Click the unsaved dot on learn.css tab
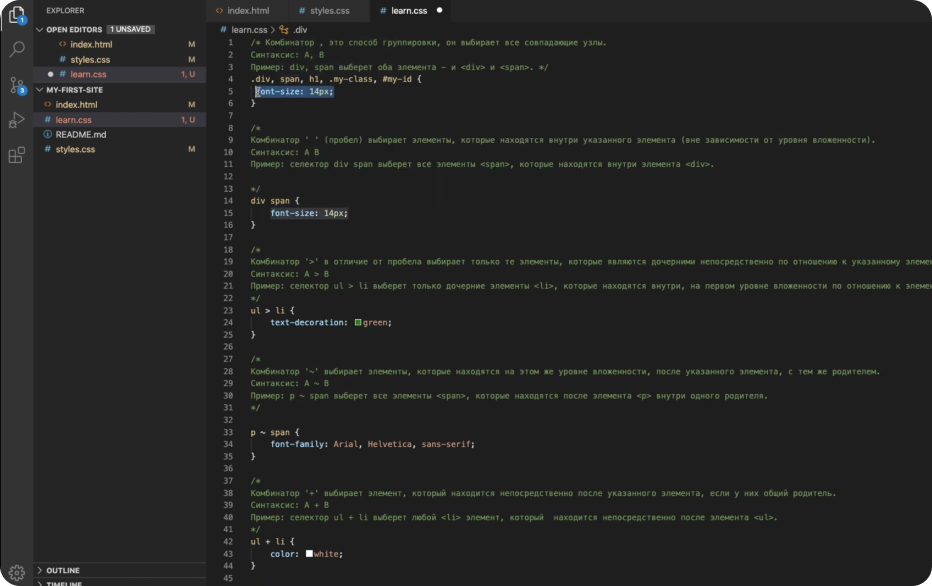 click(439, 10)
